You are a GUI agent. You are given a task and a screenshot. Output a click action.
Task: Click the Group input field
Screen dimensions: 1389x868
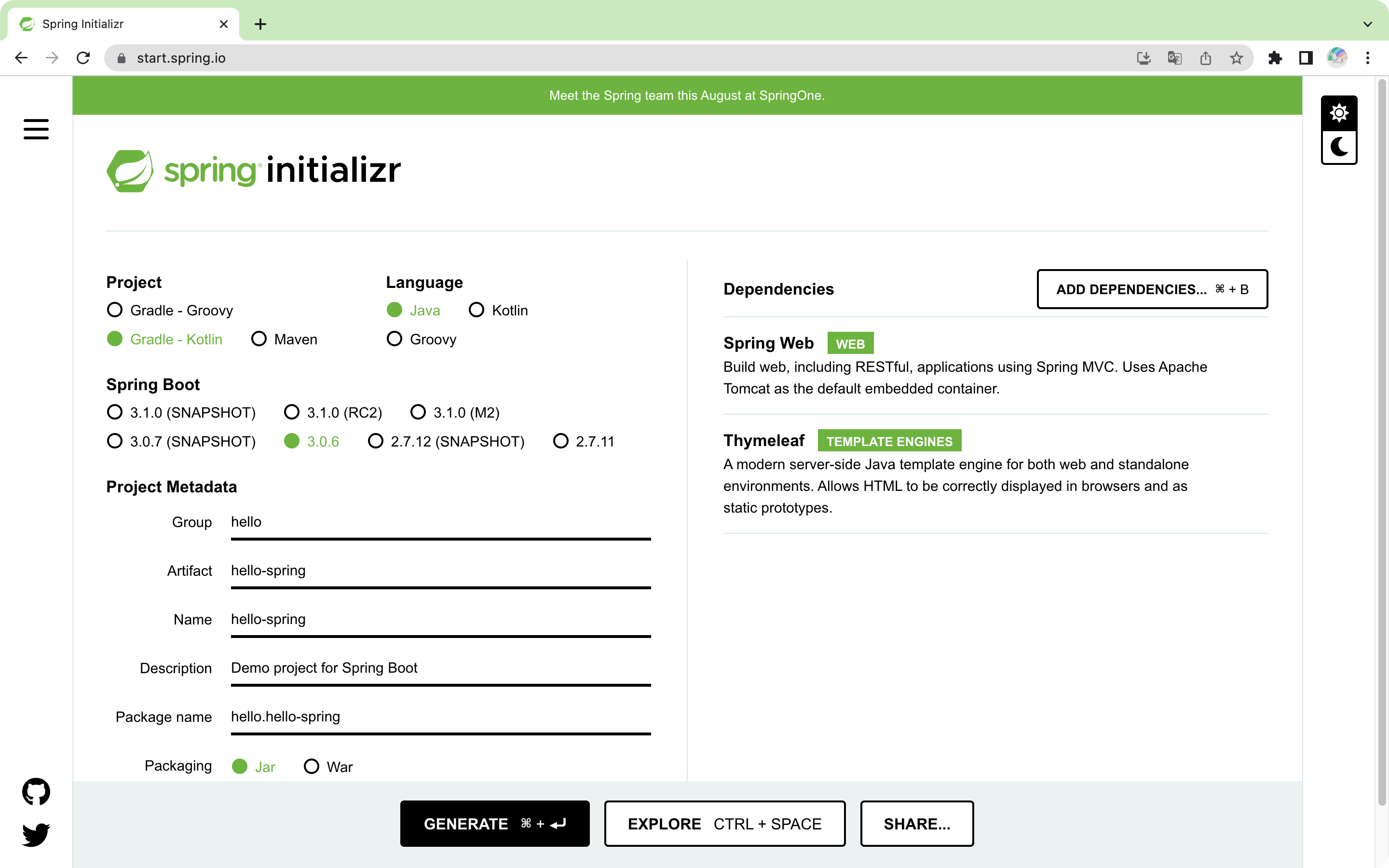(x=441, y=522)
